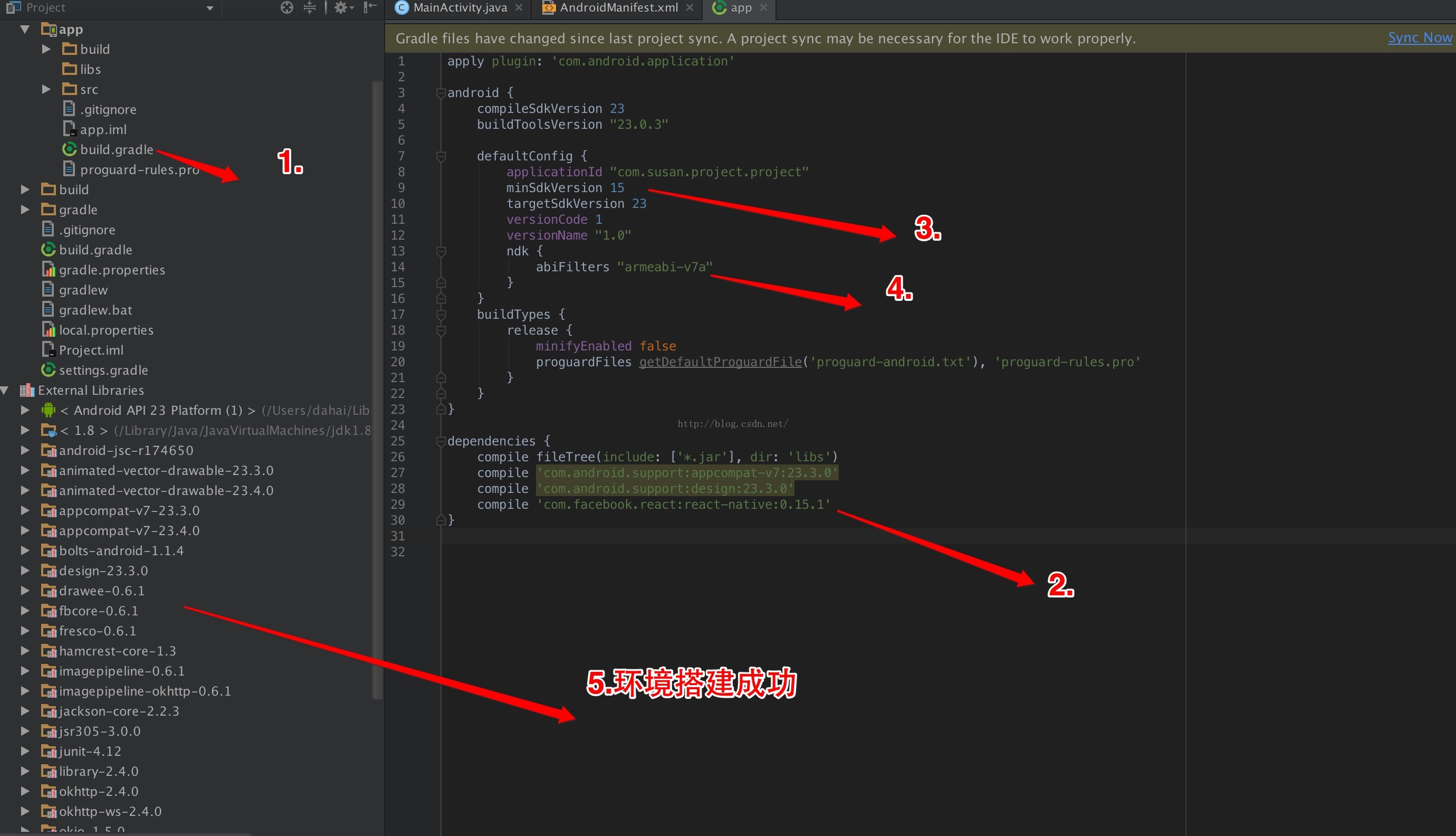The image size is (1456, 836).
Task: Expand the build folder under app
Action: [46, 50]
